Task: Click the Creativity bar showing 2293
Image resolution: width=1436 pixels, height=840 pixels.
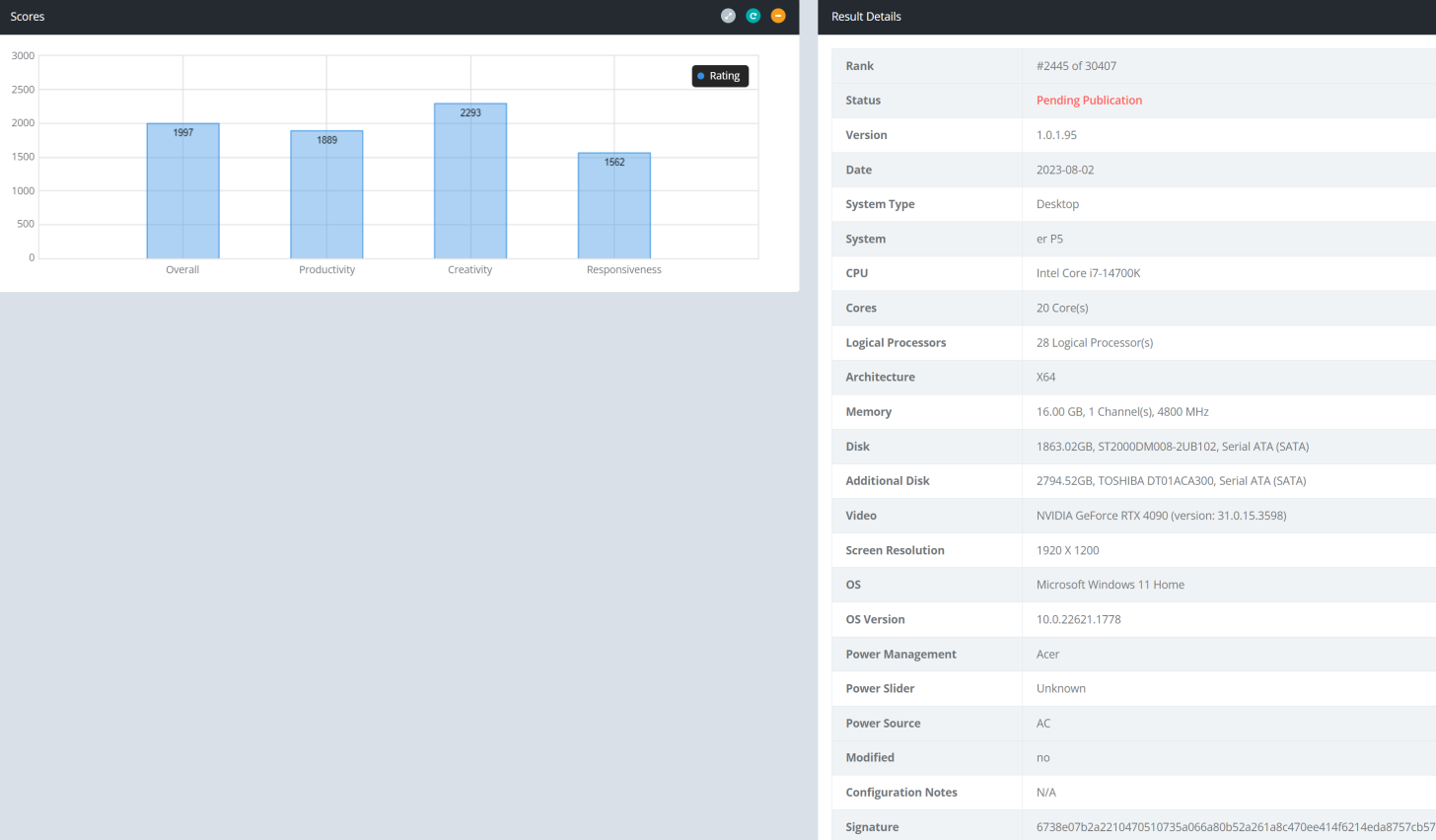Action: (x=470, y=181)
